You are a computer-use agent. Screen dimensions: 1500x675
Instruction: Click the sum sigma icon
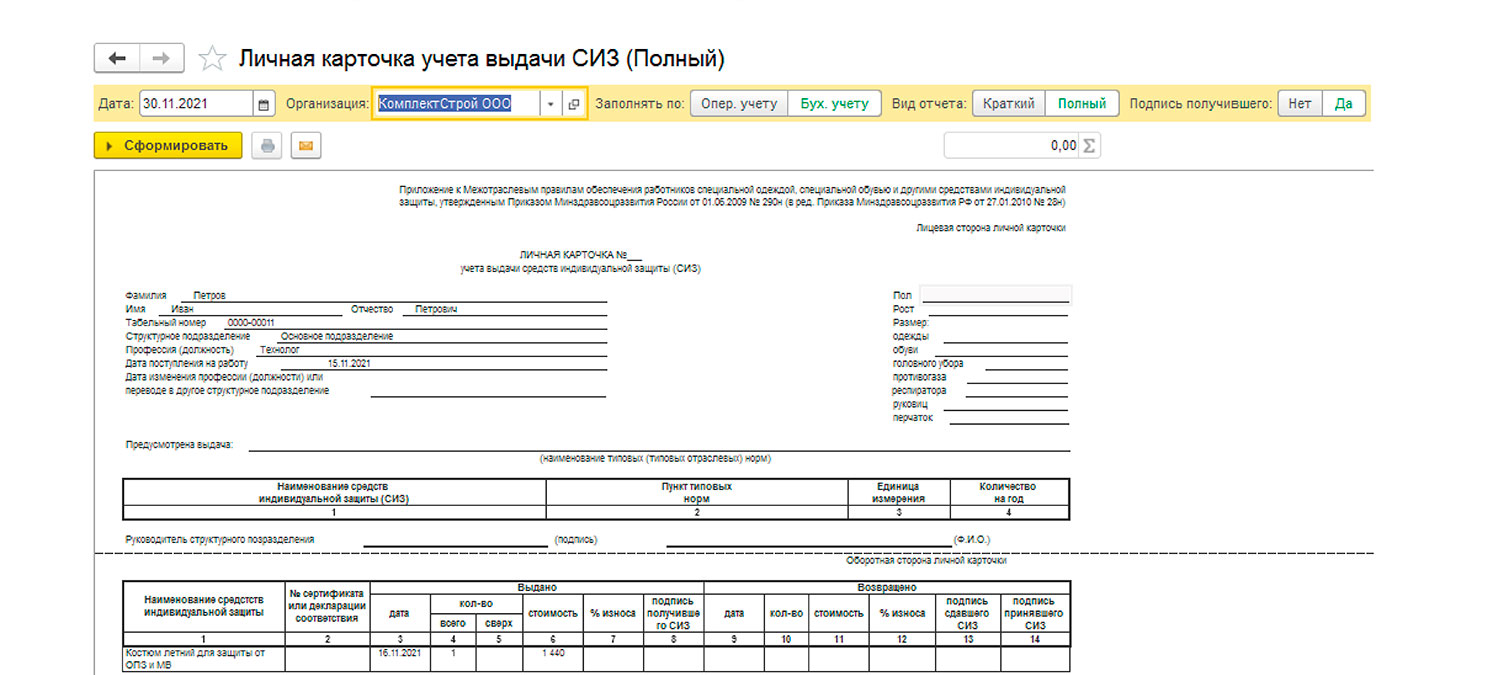pos(1089,146)
